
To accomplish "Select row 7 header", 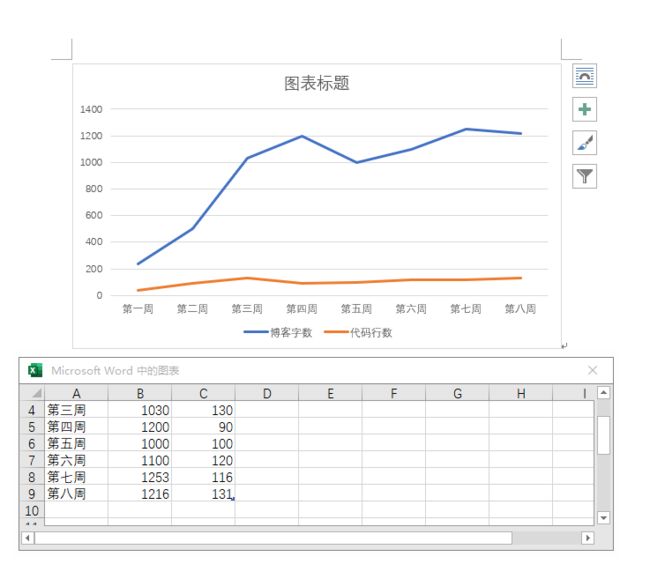I will point(32,460).
